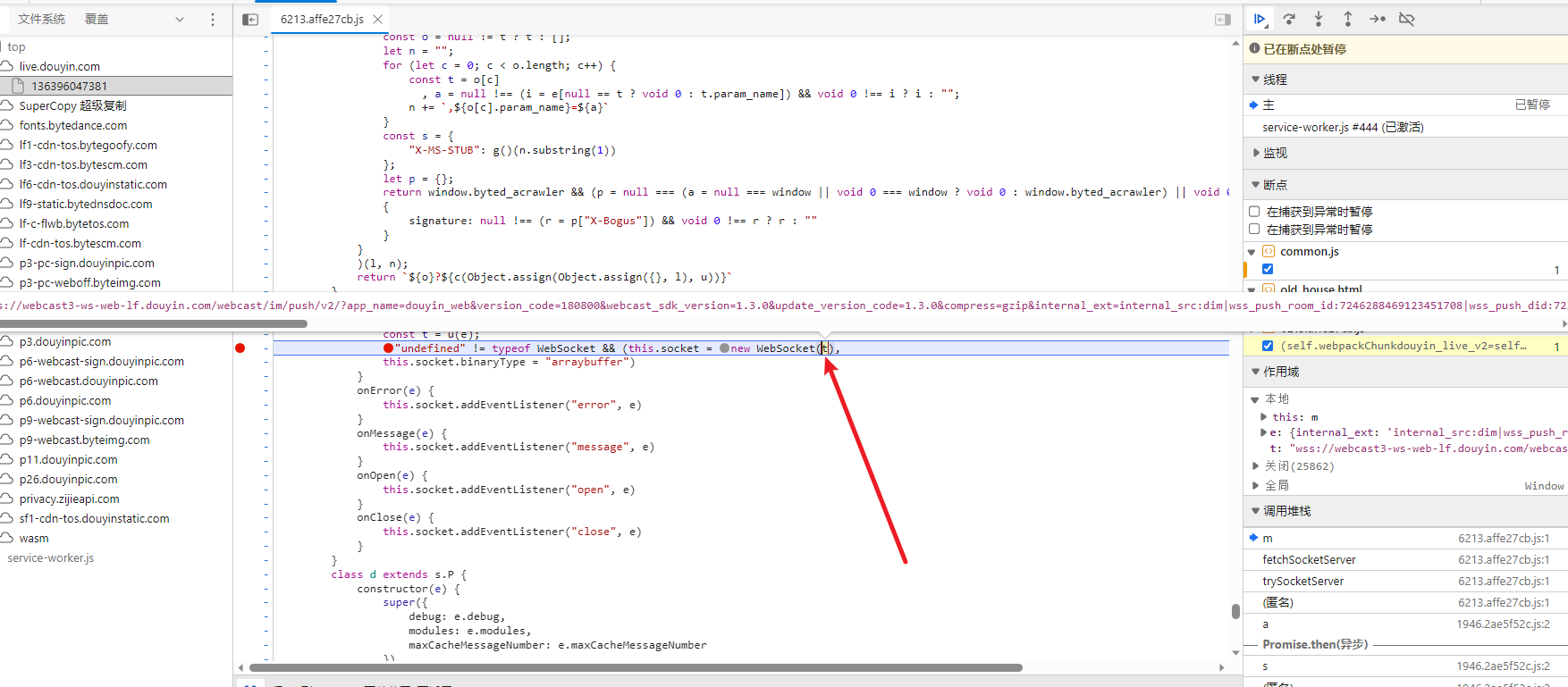Click the cloud icon beside p26.douyinpic.com
This screenshot has width=1568, height=687.
pyautogui.click(x=7, y=479)
